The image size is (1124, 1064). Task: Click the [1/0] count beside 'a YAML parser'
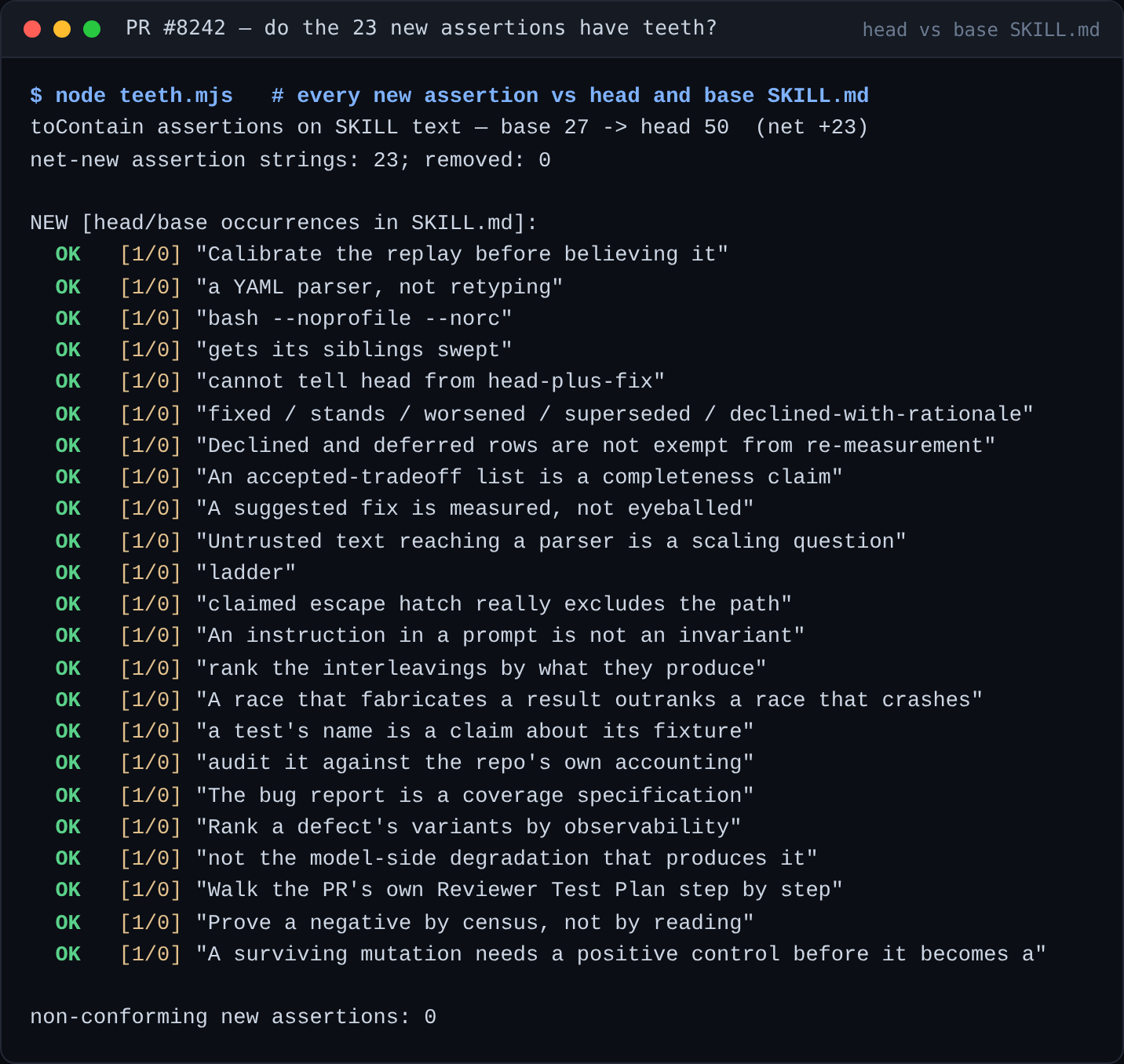point(151,287)
